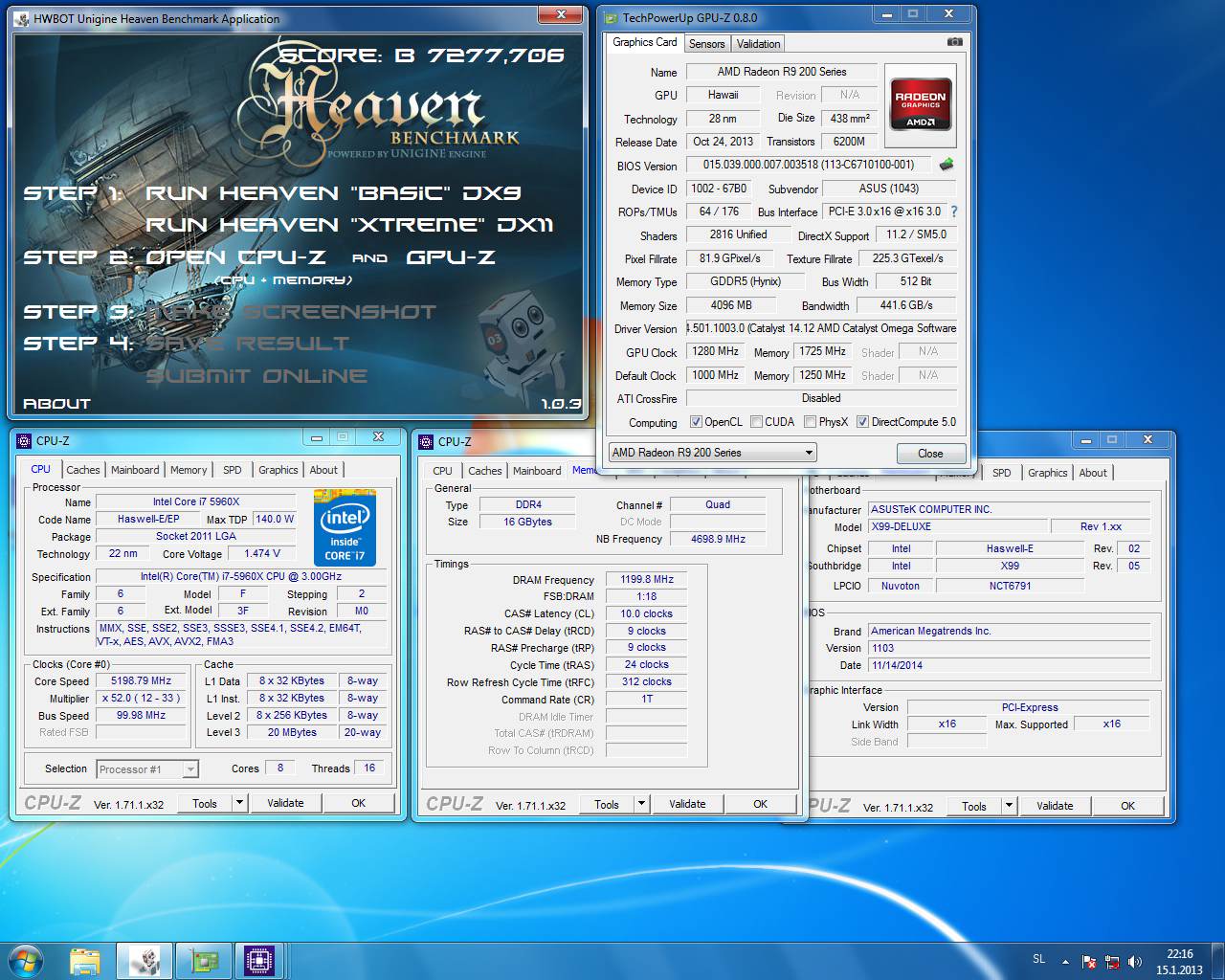
Task: Click the GPU Clock value 1280 MHz
Action: click(x=716, y=351)
